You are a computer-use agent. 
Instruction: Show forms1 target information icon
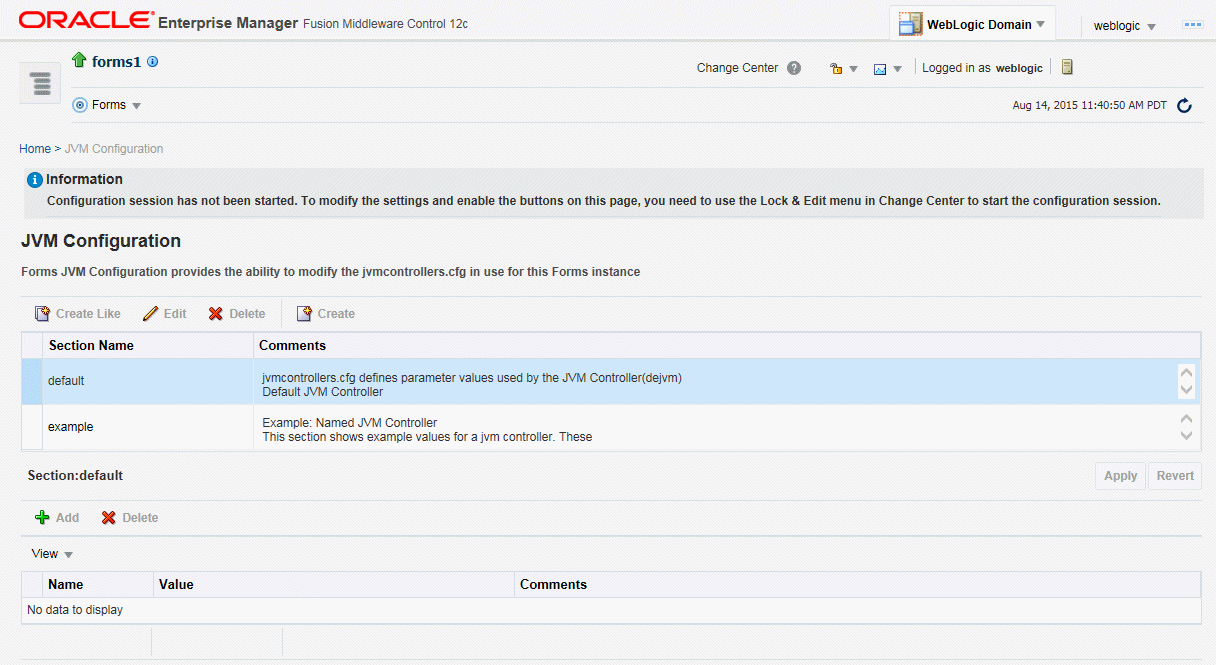coord(153,61)
